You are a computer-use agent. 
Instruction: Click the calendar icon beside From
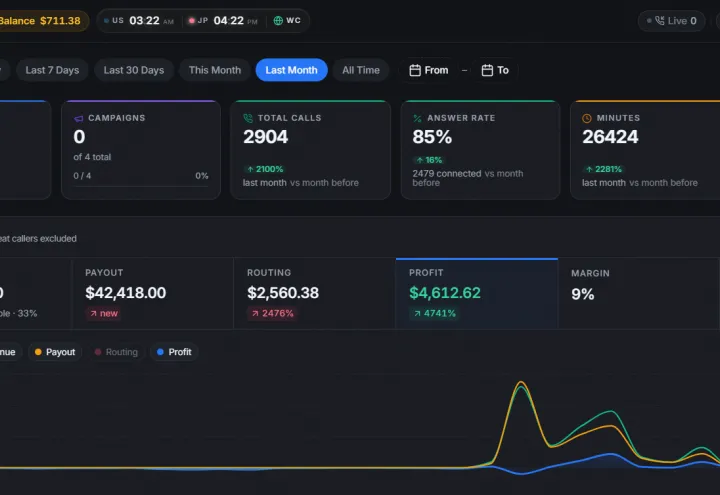tap(415, 70)
